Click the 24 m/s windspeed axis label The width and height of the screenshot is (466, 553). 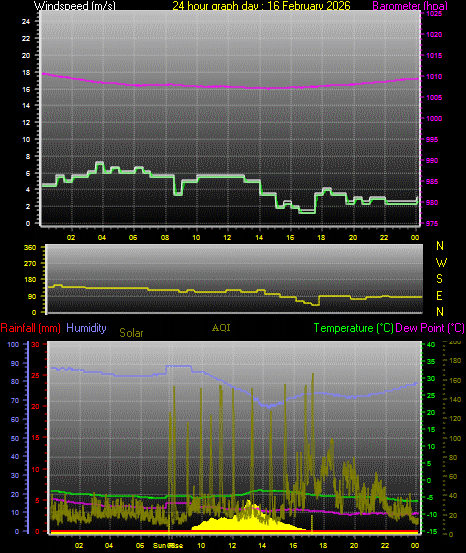[26, 22]
